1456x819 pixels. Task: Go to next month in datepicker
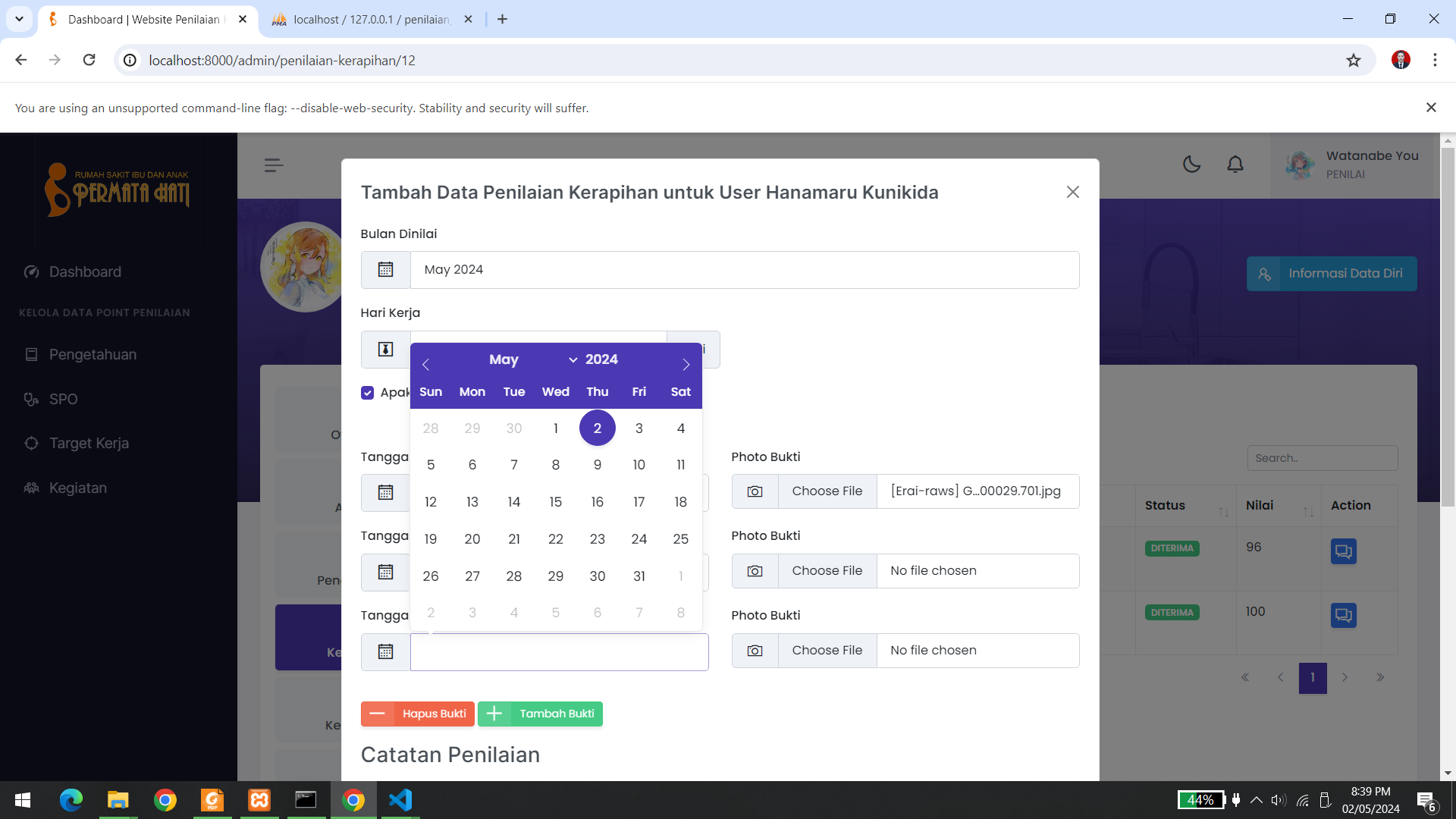click(x=686, y=365)
